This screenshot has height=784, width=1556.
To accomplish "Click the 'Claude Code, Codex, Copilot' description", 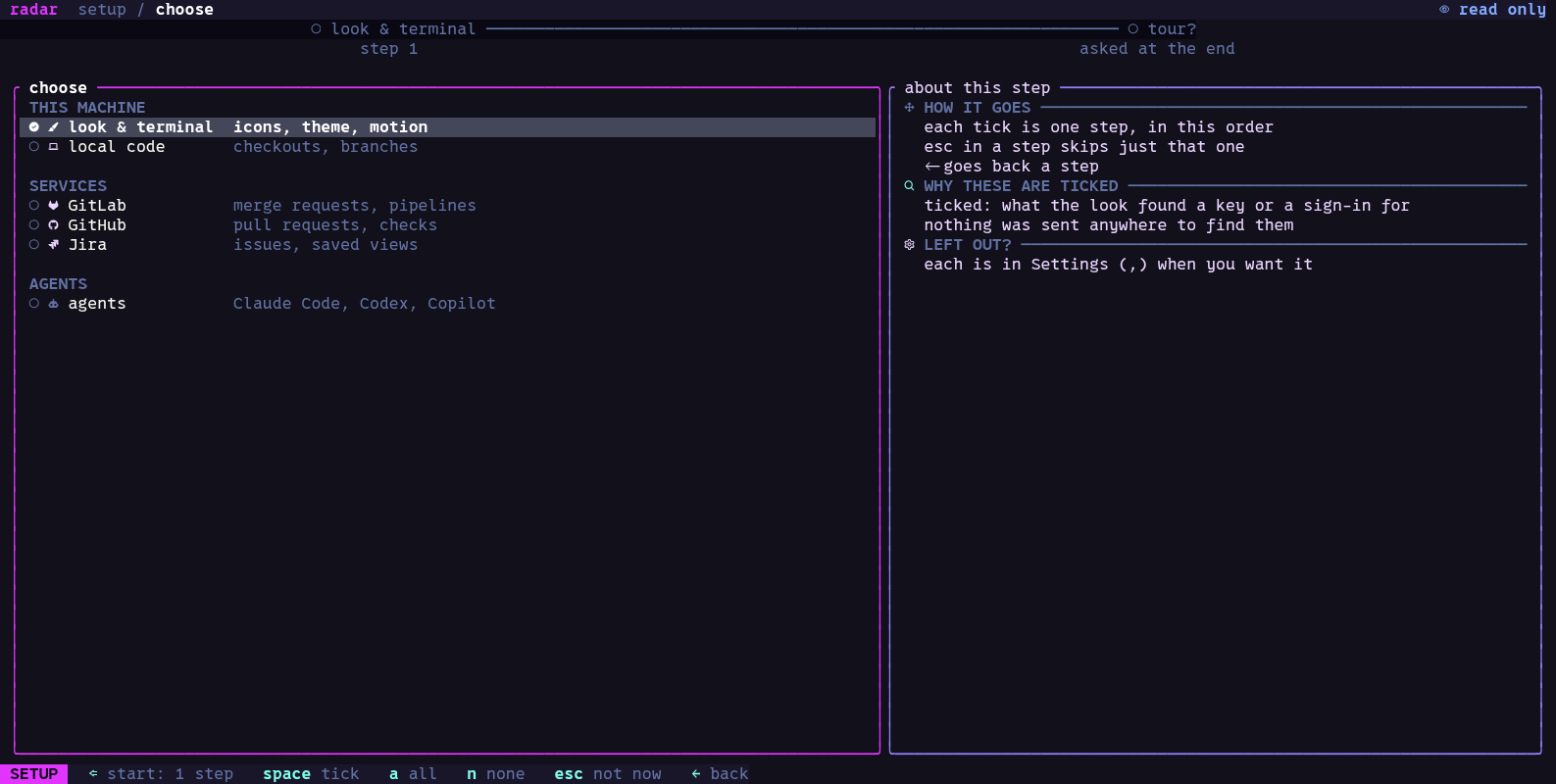I will [364, 304].
